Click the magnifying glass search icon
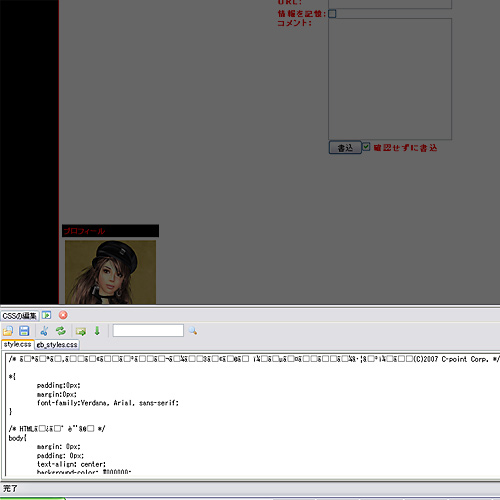Screen dimensions: 500x500 [193, 331]
